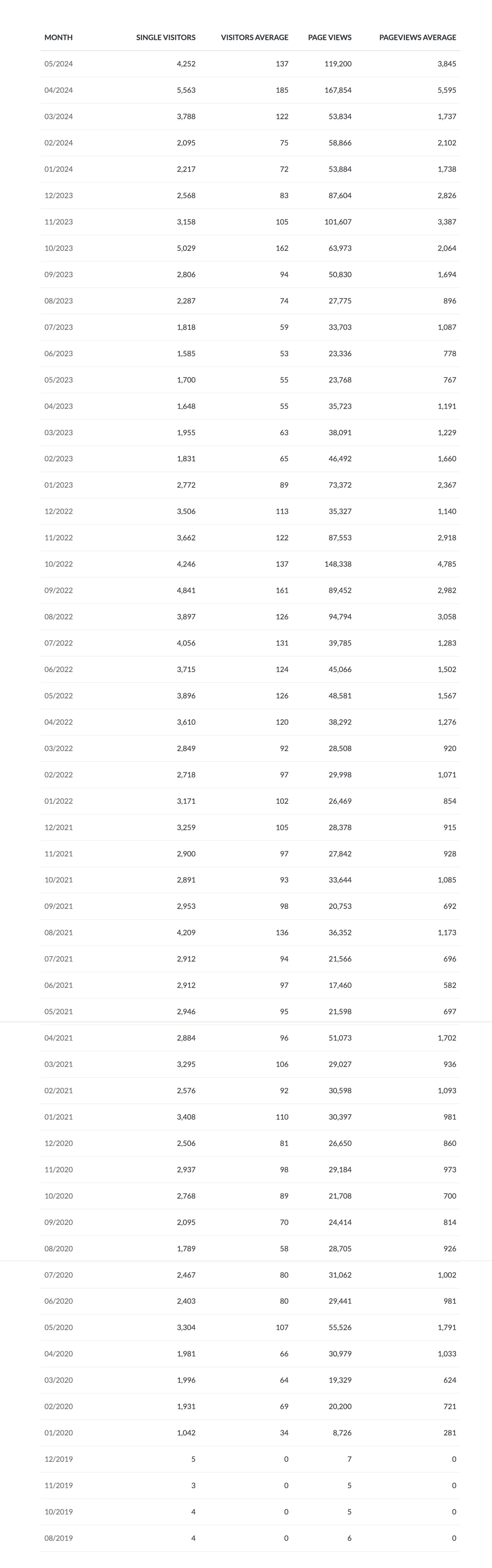Select the 01/2020 month cell
The image size is (492, 1568).
(x=59, y=1433)
